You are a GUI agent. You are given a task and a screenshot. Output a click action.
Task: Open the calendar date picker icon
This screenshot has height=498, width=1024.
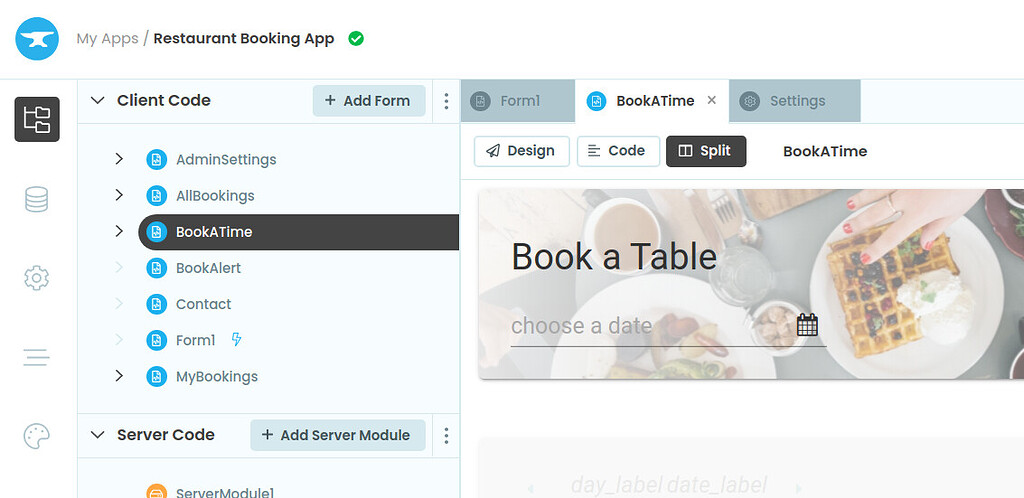coord(807,324)
